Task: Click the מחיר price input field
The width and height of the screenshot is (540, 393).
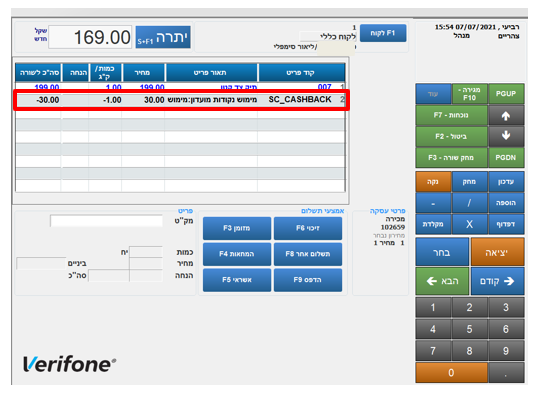Action: pyautogui.click(x=146, y=263)
